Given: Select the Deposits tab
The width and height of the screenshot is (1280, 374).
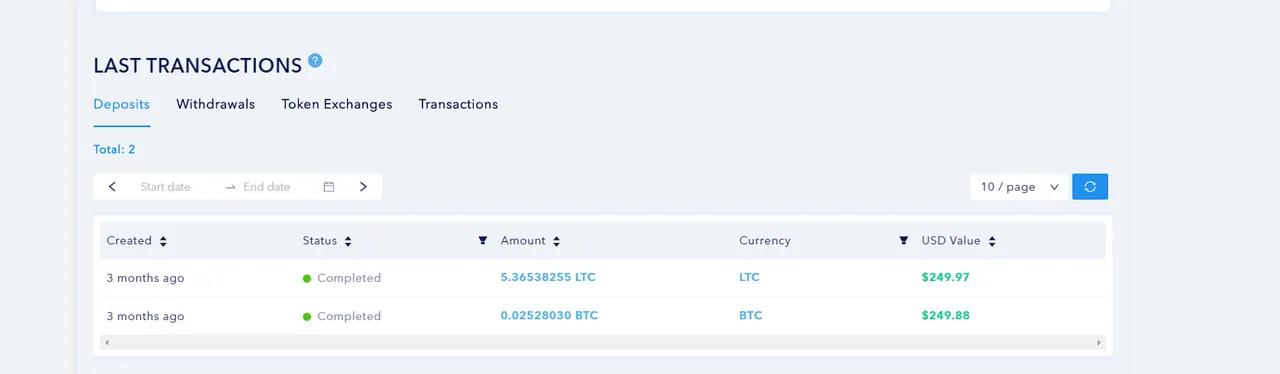Looking at the screenshot, I should tap(122, 104).
